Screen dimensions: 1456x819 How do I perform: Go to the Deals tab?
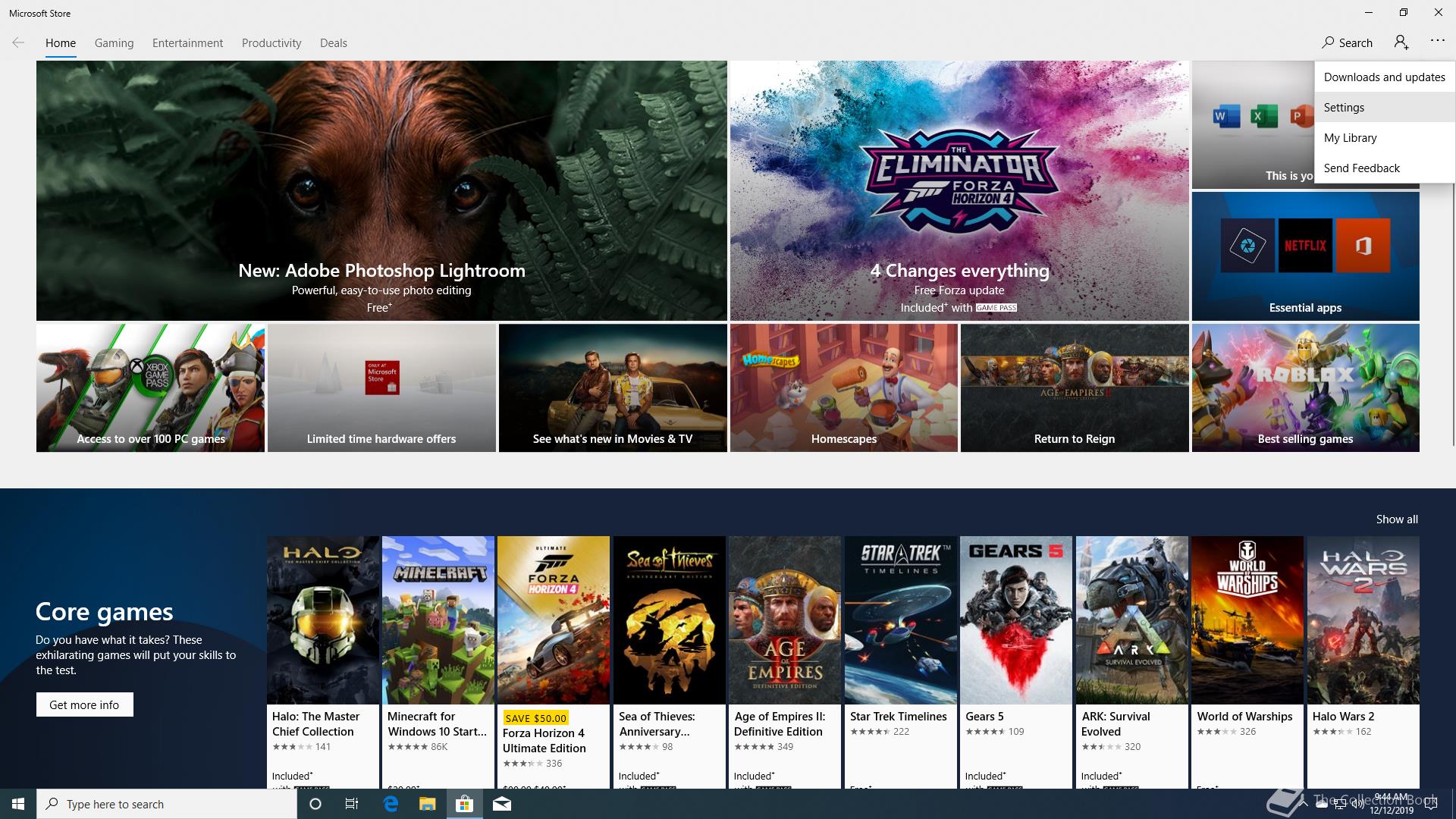click(x=334, y=43)
